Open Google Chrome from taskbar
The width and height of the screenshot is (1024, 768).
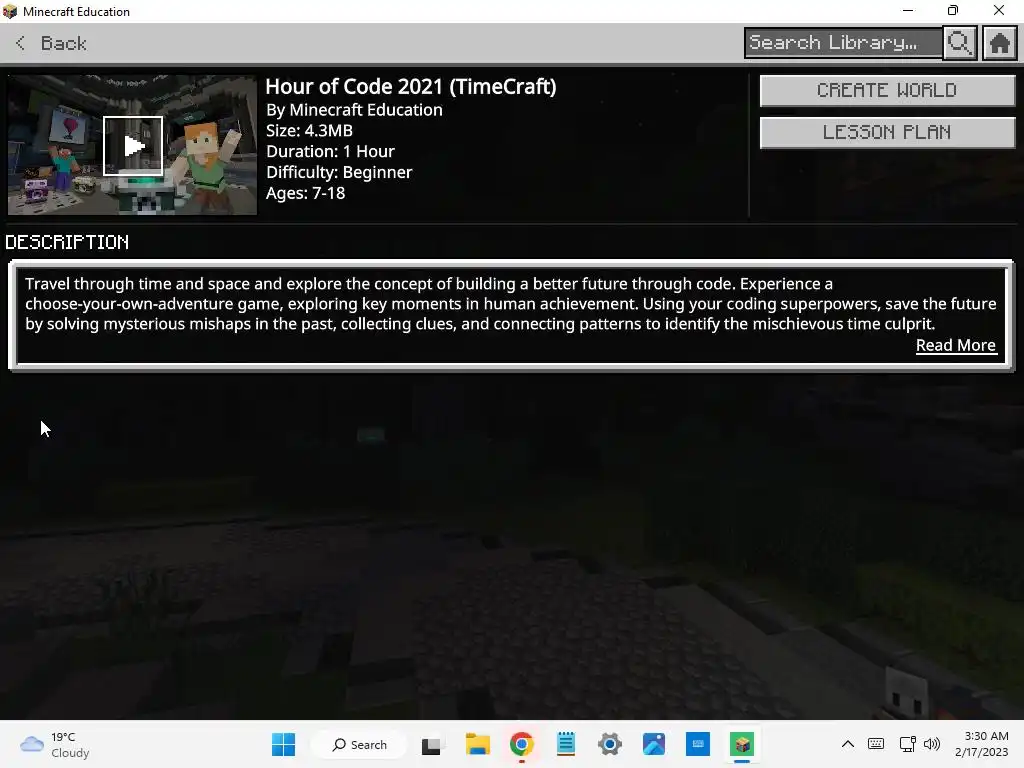521,744
